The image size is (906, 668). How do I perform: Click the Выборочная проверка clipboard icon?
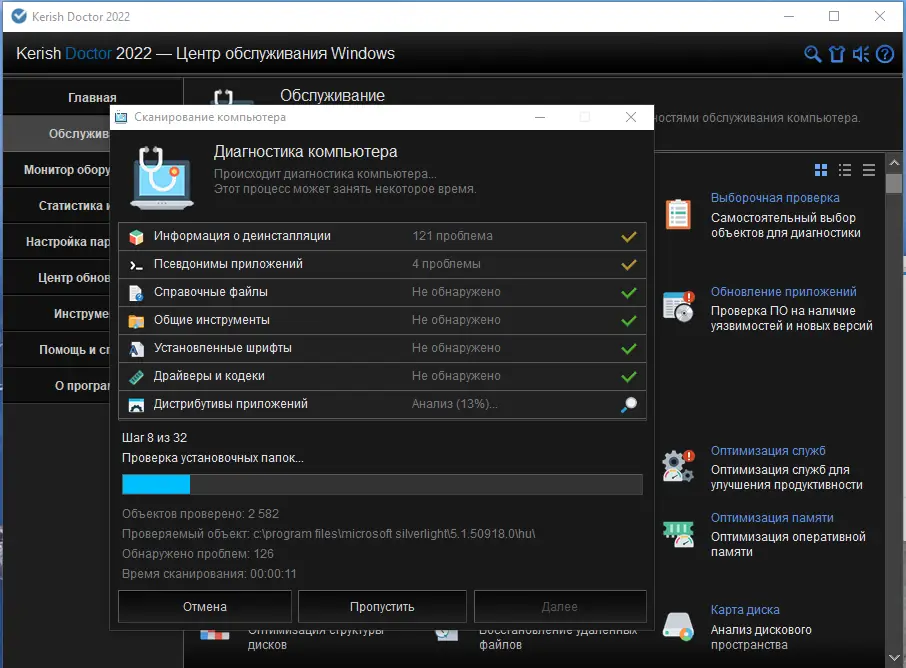pyautogui.click(x=678, y=214)
